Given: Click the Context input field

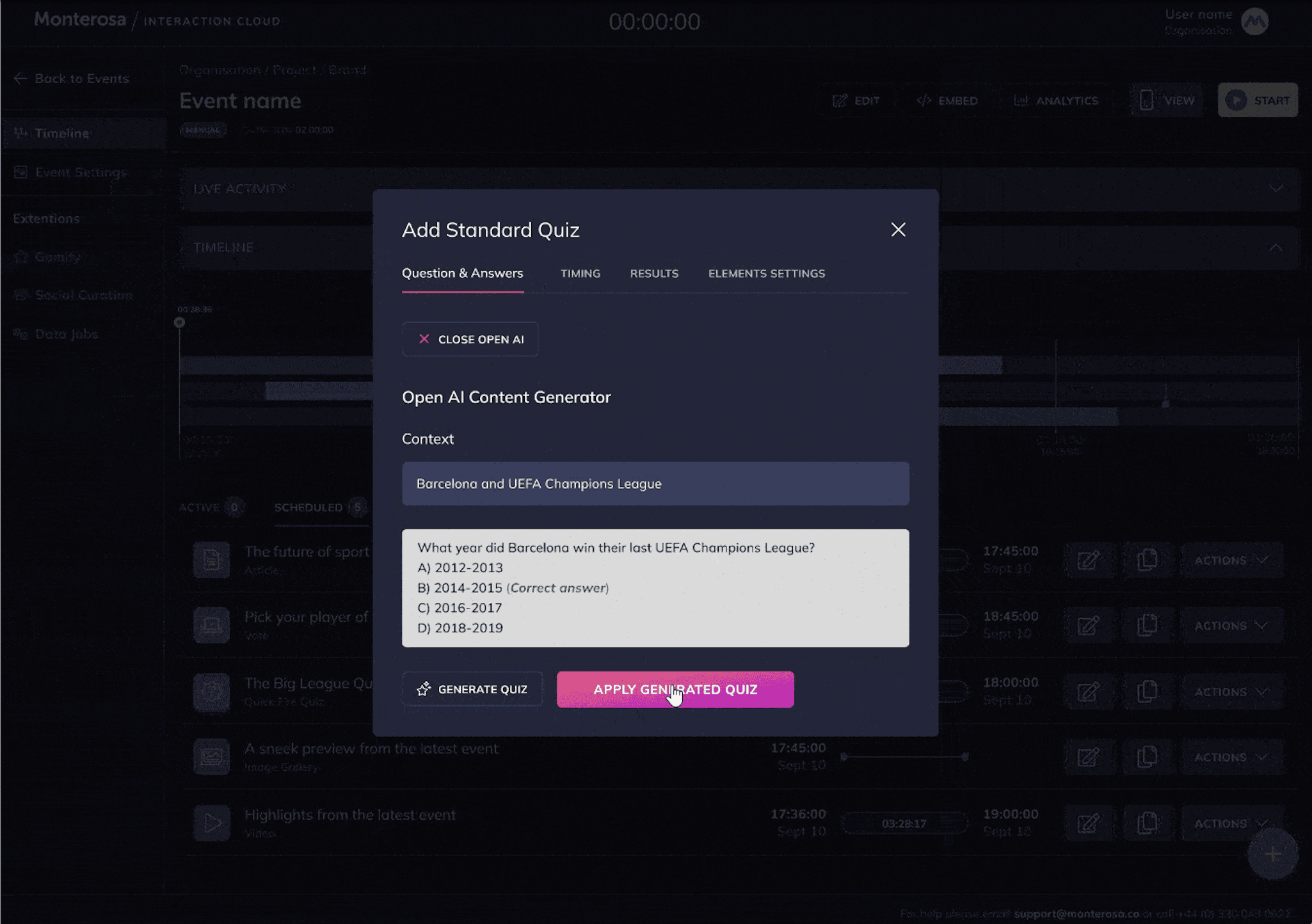Looking at the screenshot, I should point(655,484).
